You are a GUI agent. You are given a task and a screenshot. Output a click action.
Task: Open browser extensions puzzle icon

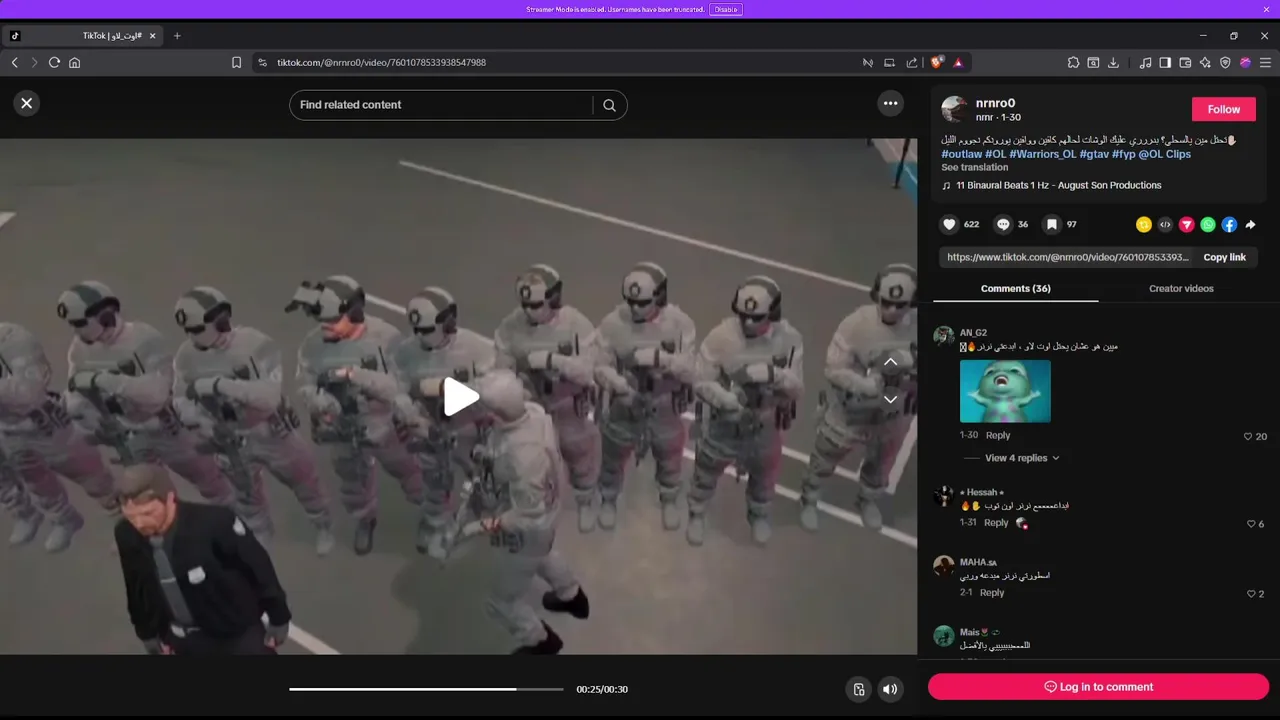[1073, 62]
